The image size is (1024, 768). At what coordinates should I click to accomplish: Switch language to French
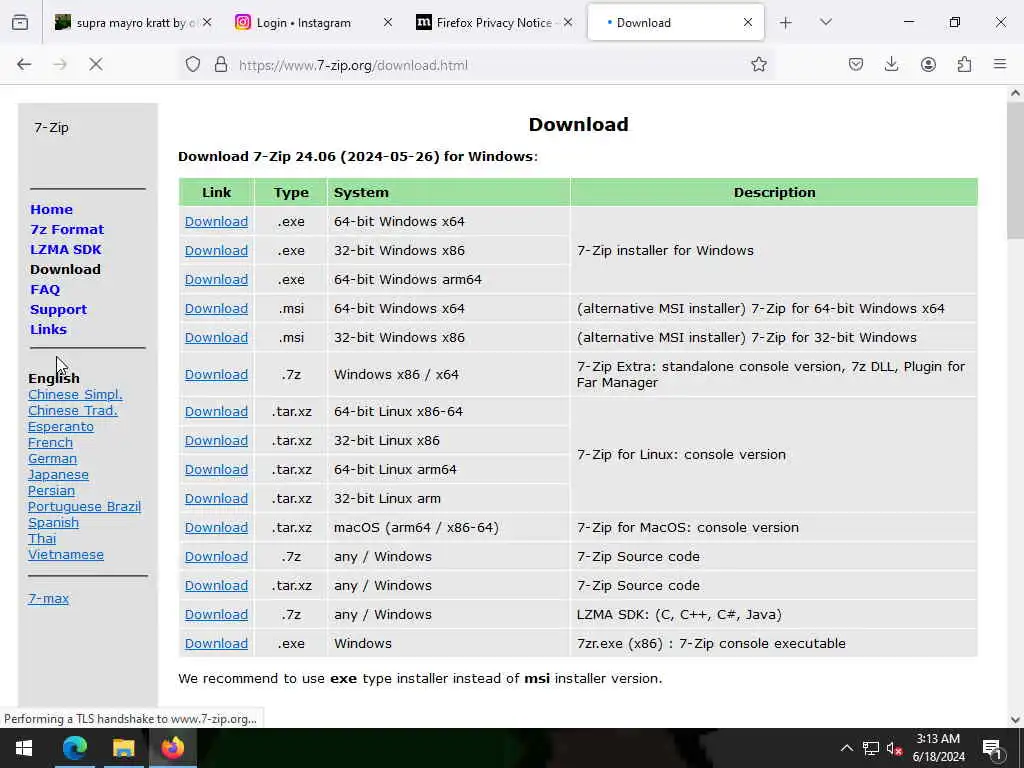coord(50,443)
